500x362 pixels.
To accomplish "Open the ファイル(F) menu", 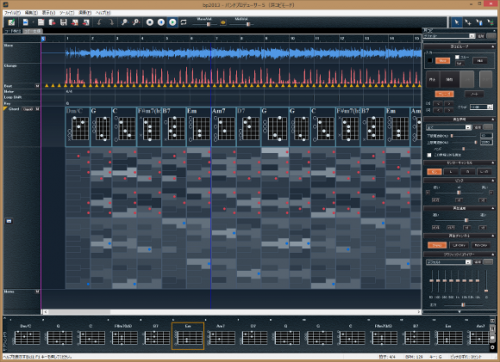I will pos(12,13).
